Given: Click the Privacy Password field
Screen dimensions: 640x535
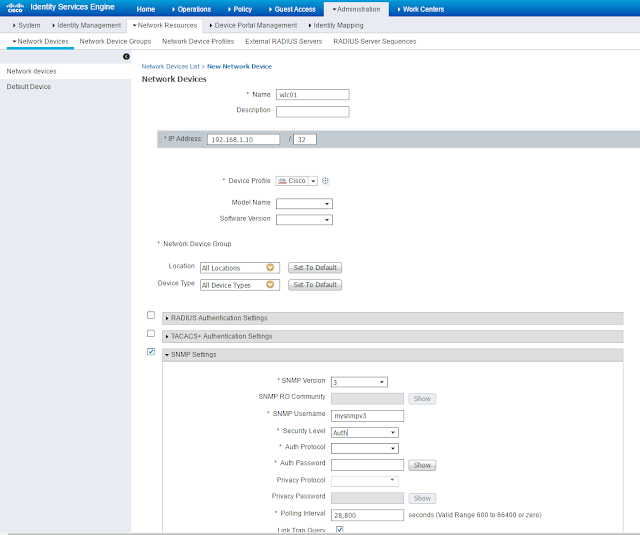Looking at the screenshot, I should point(367,498).
